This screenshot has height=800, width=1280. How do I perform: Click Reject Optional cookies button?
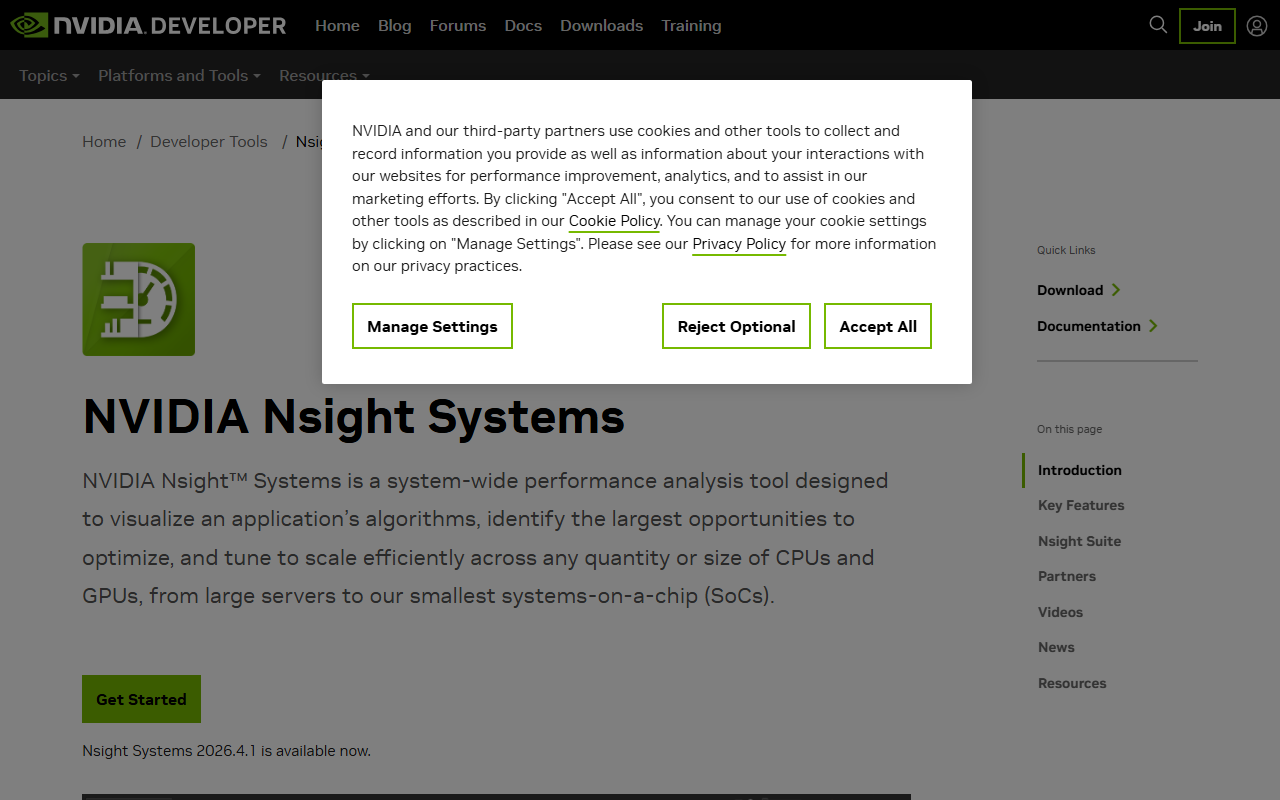click(736, 326)
